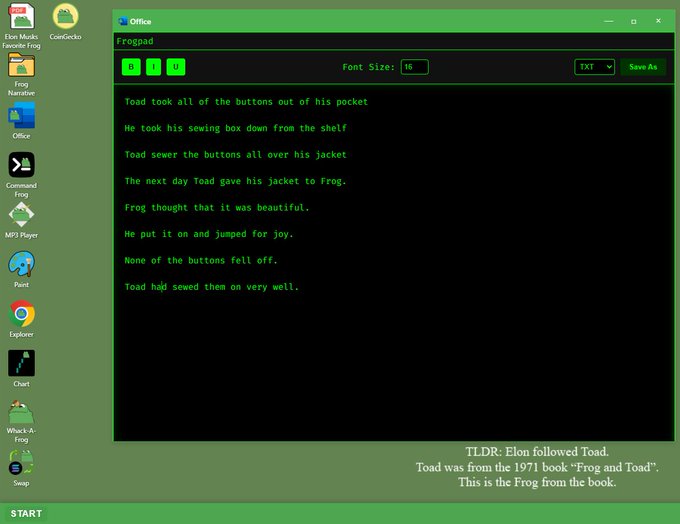680x524 pixels.
Task: Launch the Paint desktop icon
Action: pos(21,264)
